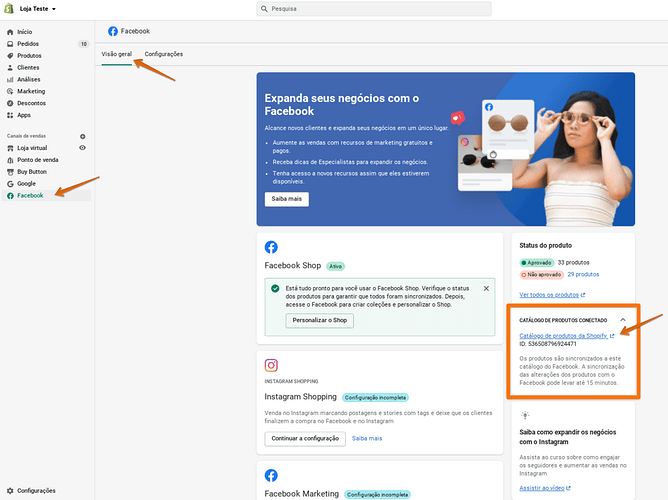Open Pedidos in sidebar
This screenshot has height=500, width=668.
tap(28, 44)
